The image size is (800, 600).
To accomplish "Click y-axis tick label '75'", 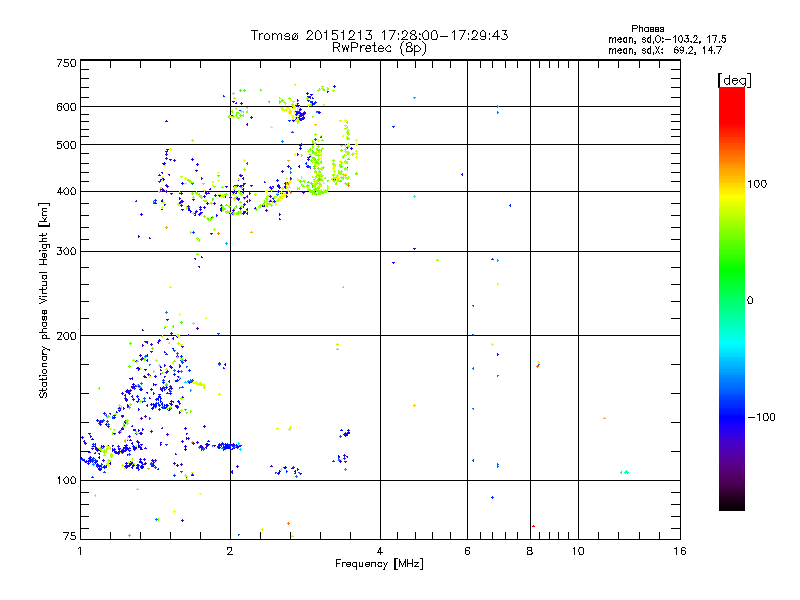I will [x=70, y=536].
